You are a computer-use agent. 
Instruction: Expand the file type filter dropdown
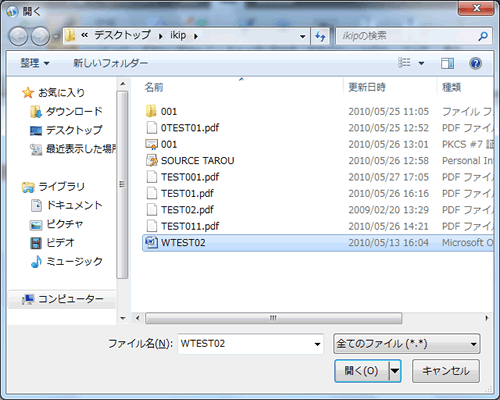(473, 344)
